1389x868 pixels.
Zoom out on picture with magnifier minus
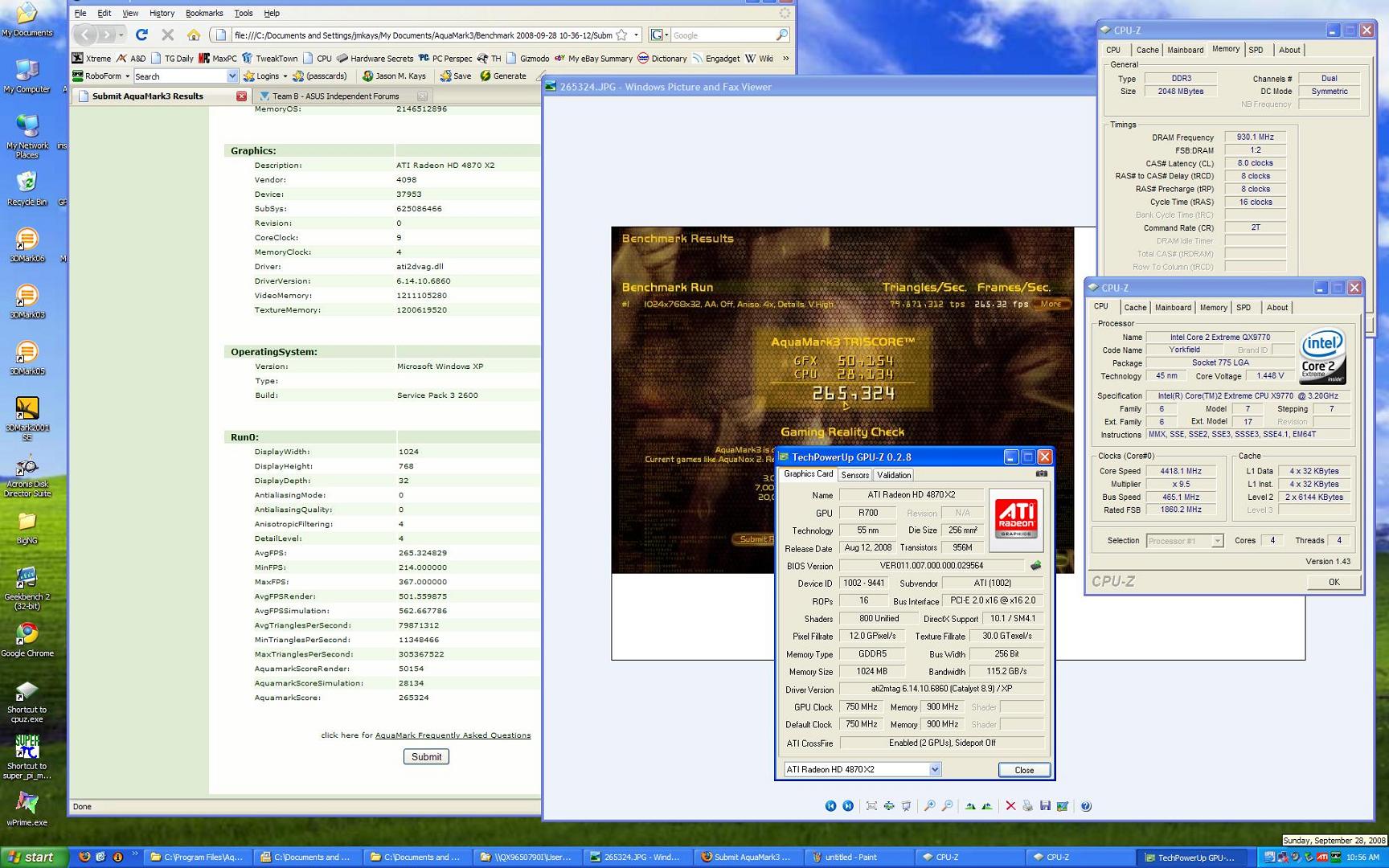(948, 806)
